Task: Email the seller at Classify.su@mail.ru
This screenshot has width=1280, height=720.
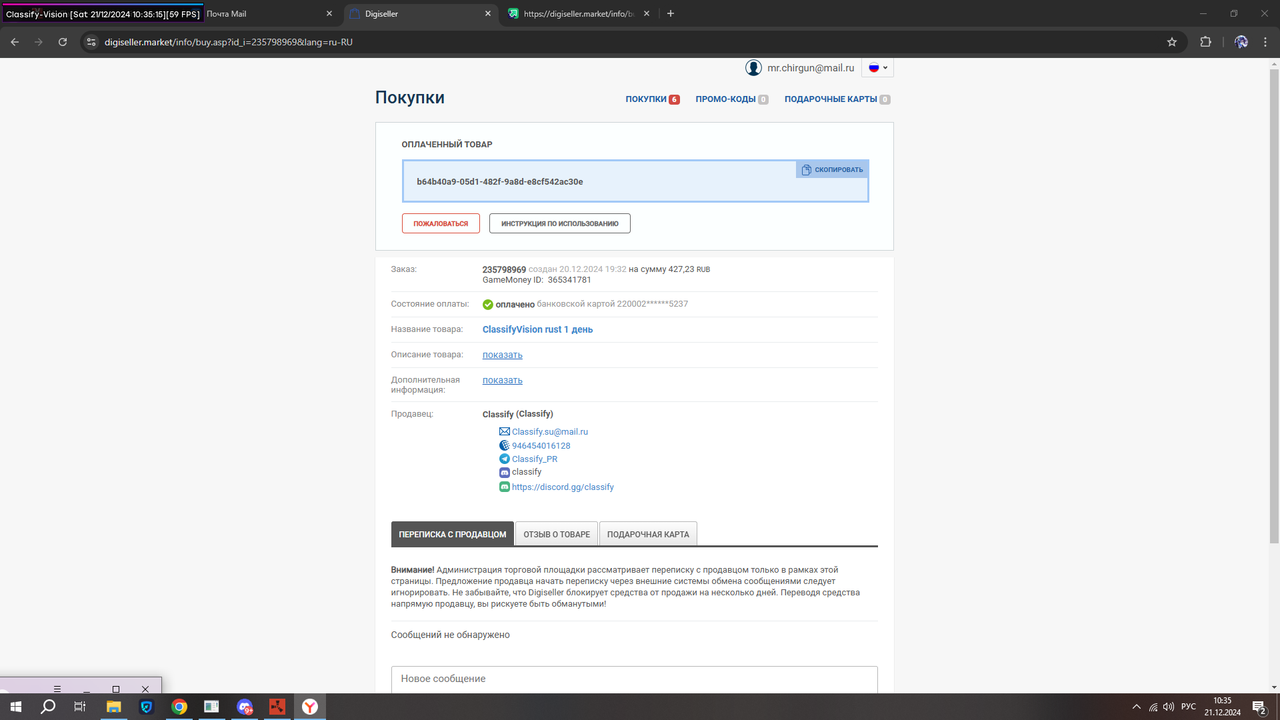Action: click(550, 432)
